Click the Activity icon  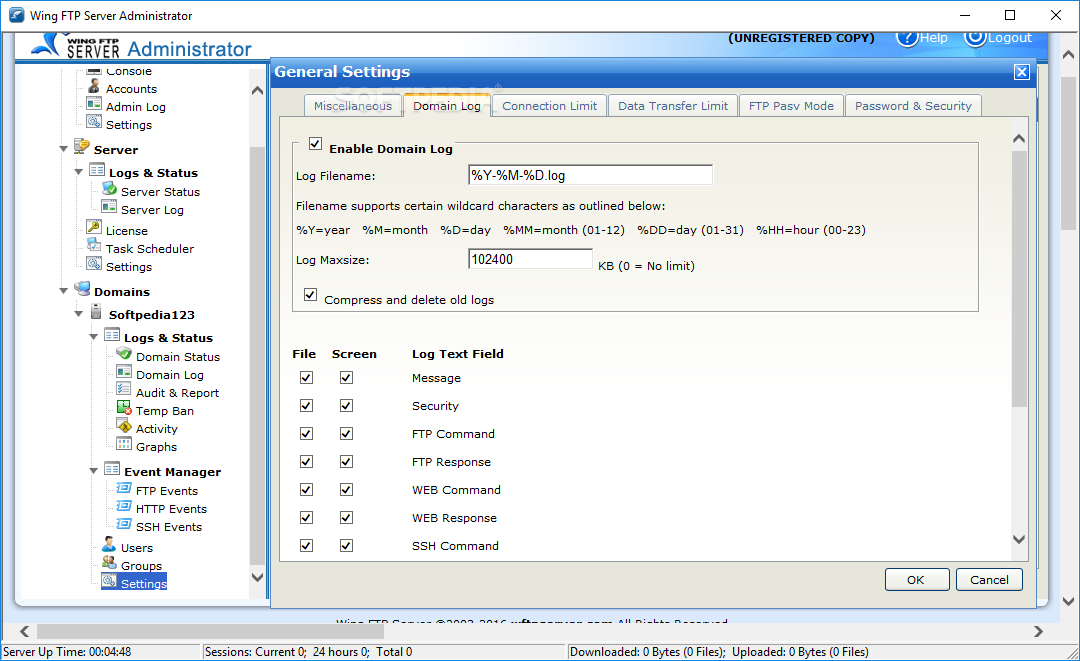(124, 426)
